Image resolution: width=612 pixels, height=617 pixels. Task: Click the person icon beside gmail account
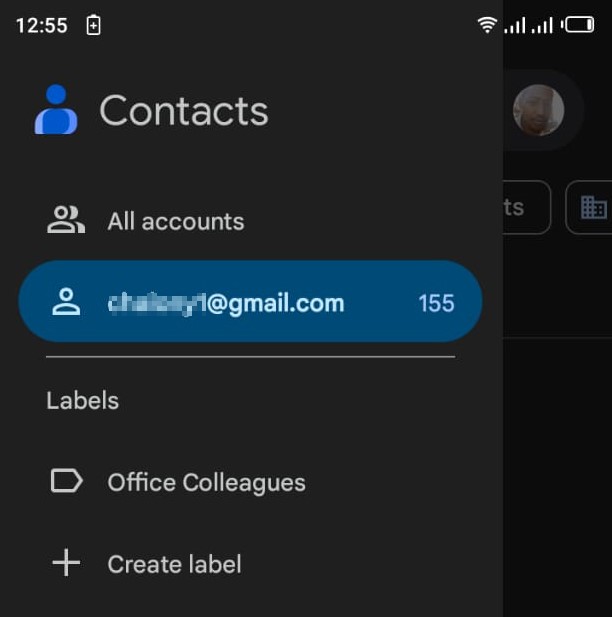(66, 302)
